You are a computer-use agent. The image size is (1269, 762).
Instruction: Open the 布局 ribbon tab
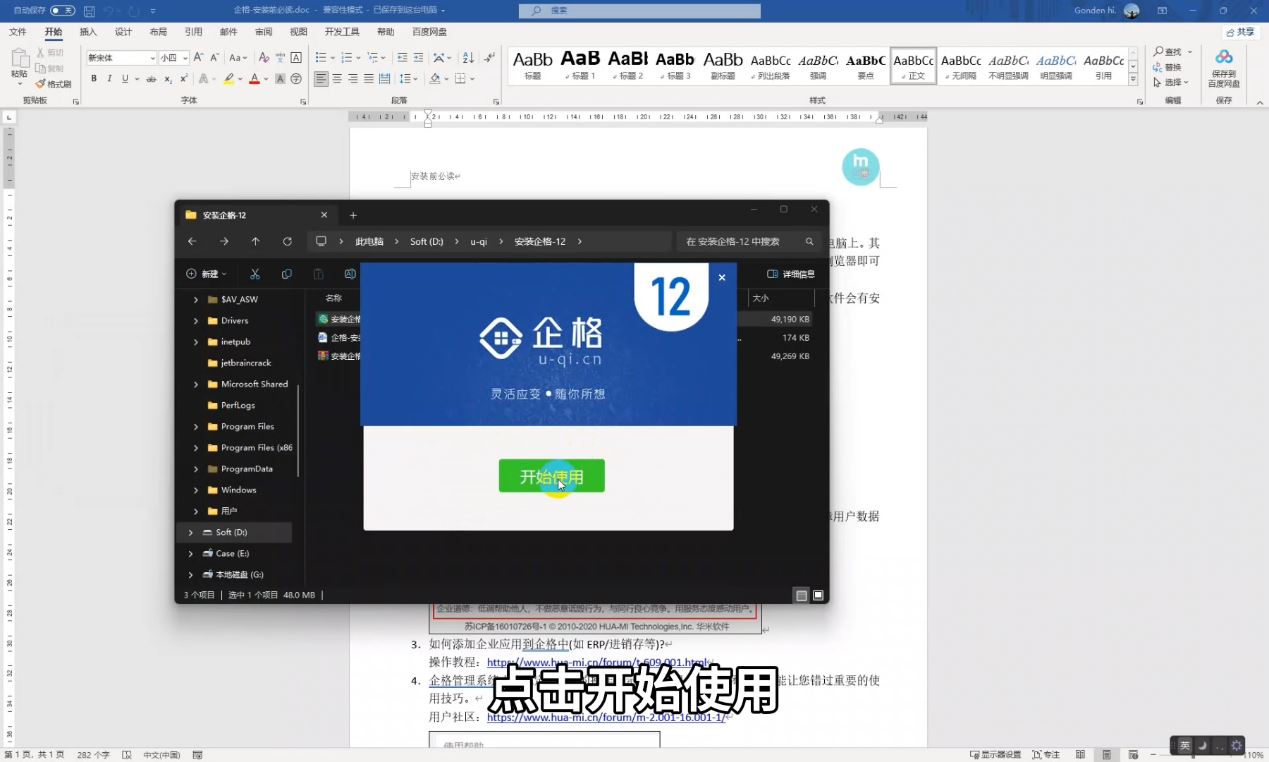[158, 32]
